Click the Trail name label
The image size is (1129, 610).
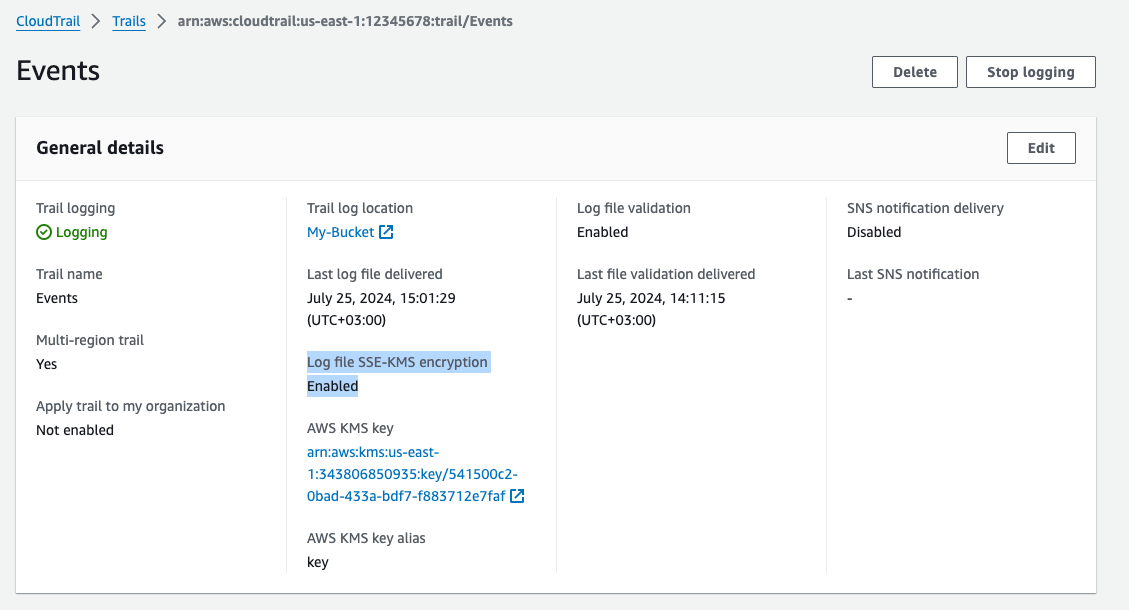coord(69,274)
